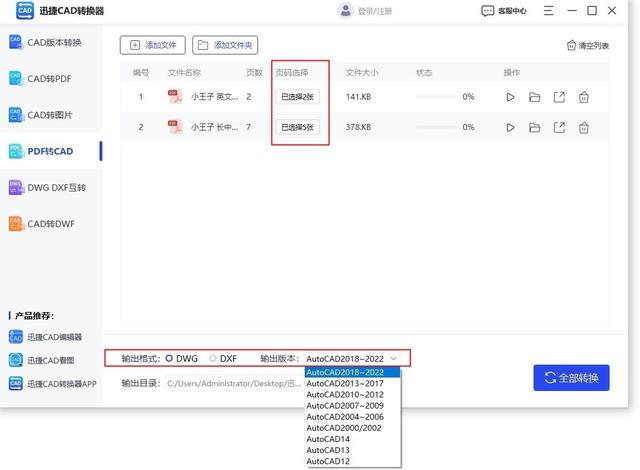Open page selection 已选择5张 for file 2
Viewport: 640px width, 470px height.
[x=298, y=127]
